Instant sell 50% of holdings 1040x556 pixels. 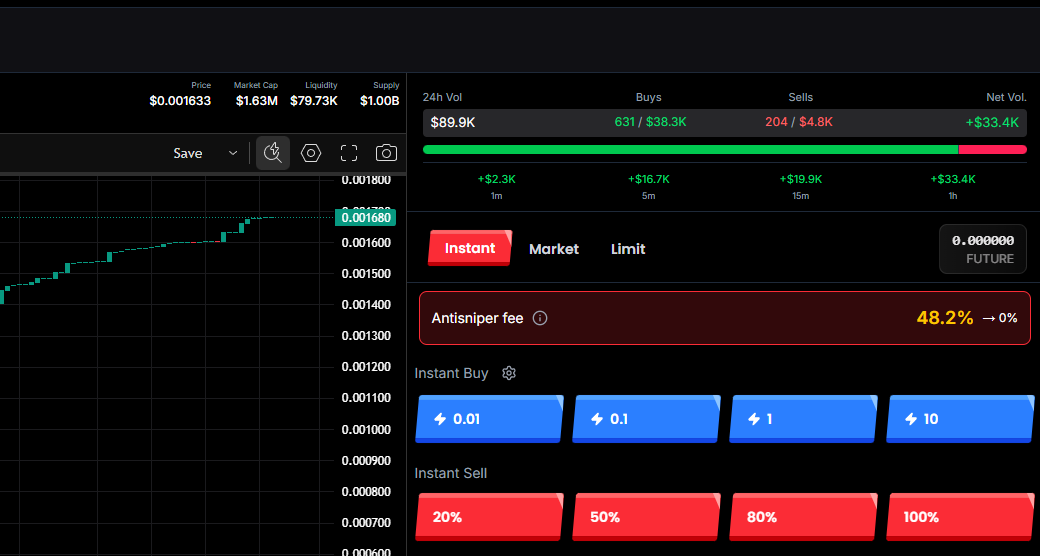pyautogui.click(x=646, y=517)
